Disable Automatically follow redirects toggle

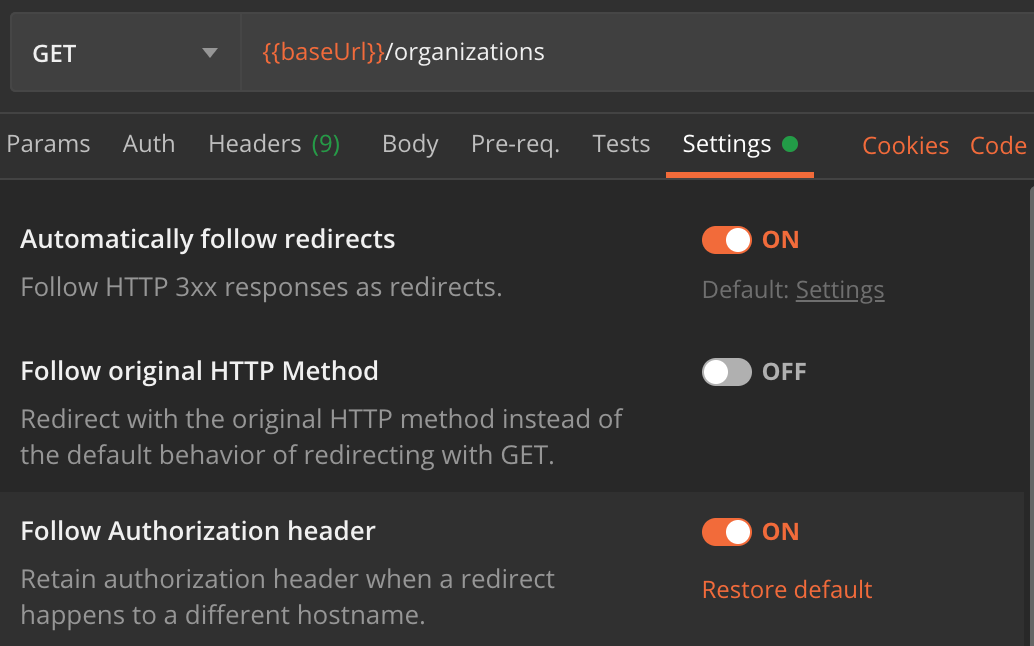[x=727, y=240]
